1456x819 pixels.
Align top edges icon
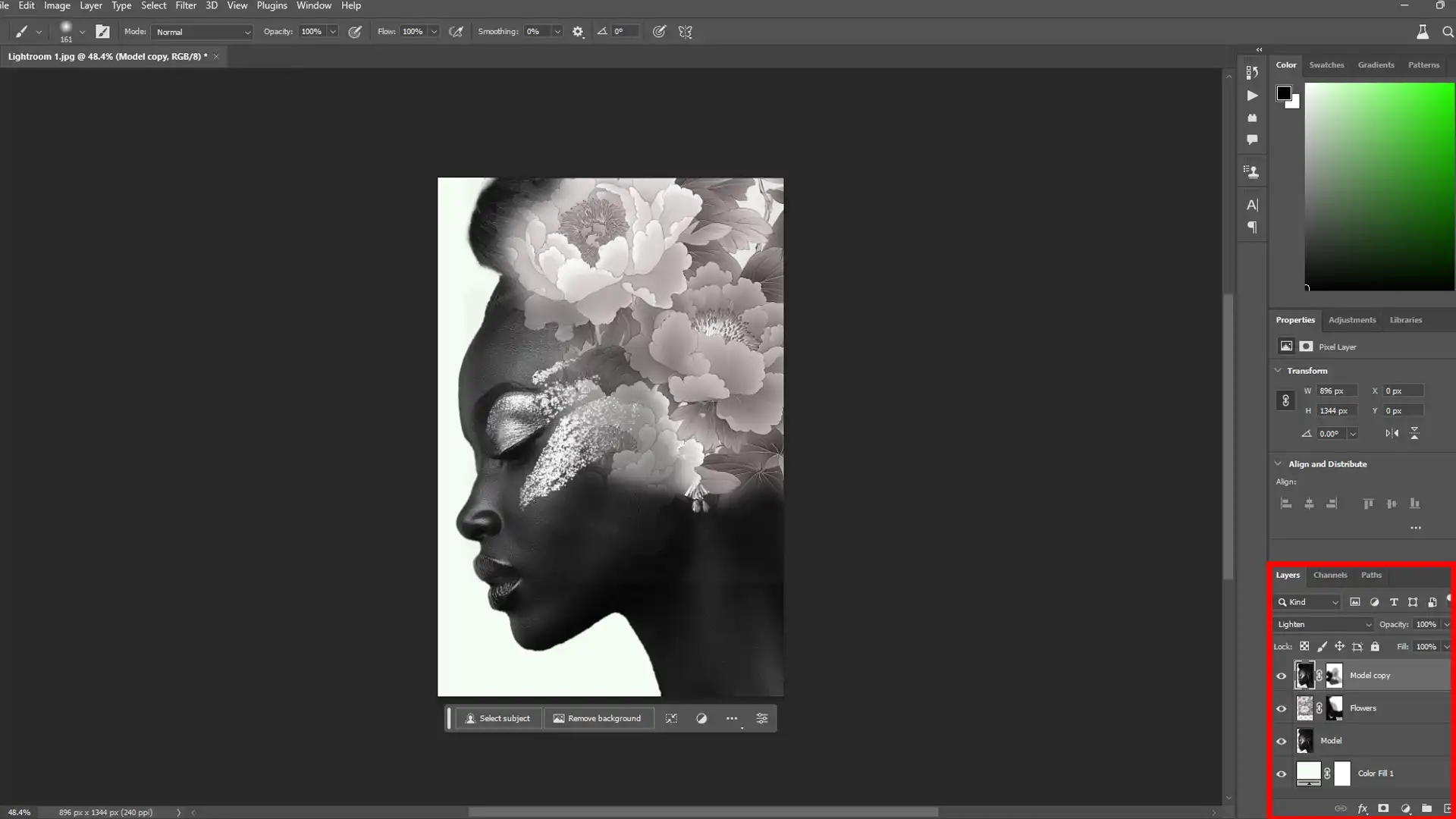[1368, 504]
